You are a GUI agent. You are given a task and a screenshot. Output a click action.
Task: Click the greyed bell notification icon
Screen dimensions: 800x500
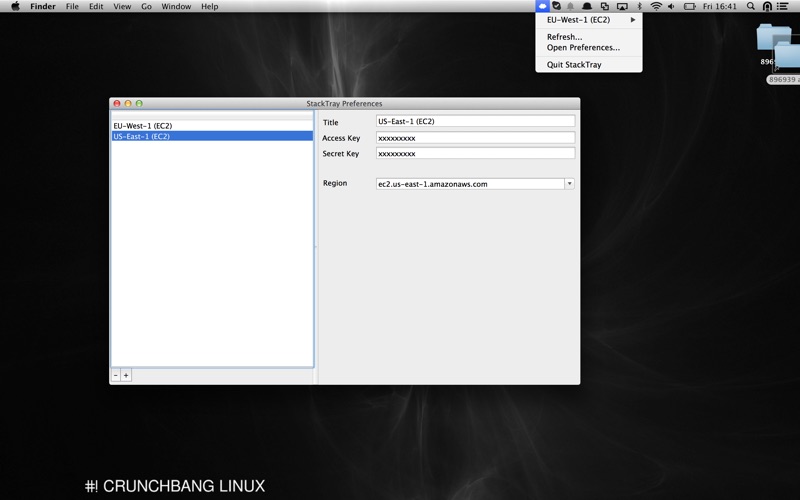(570, 6)
